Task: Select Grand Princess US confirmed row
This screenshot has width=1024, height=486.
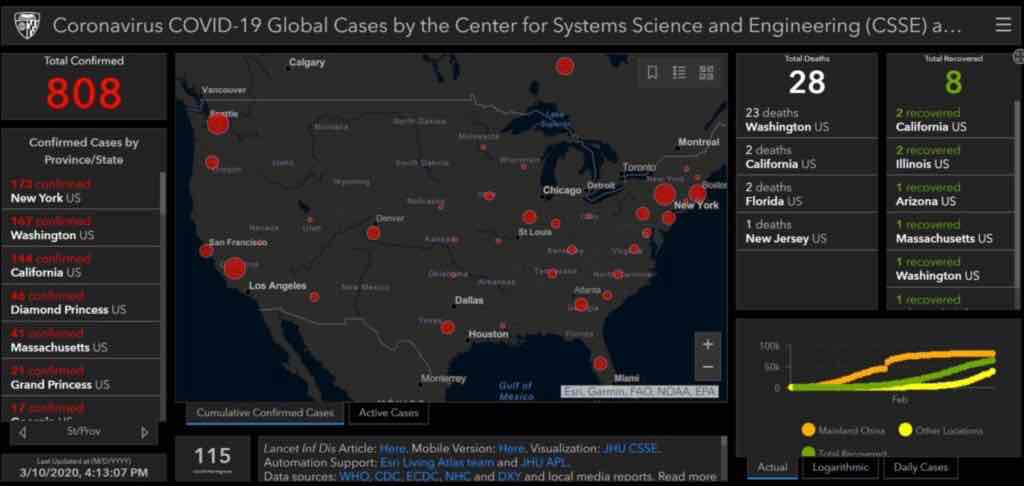Action: point(82,378)
